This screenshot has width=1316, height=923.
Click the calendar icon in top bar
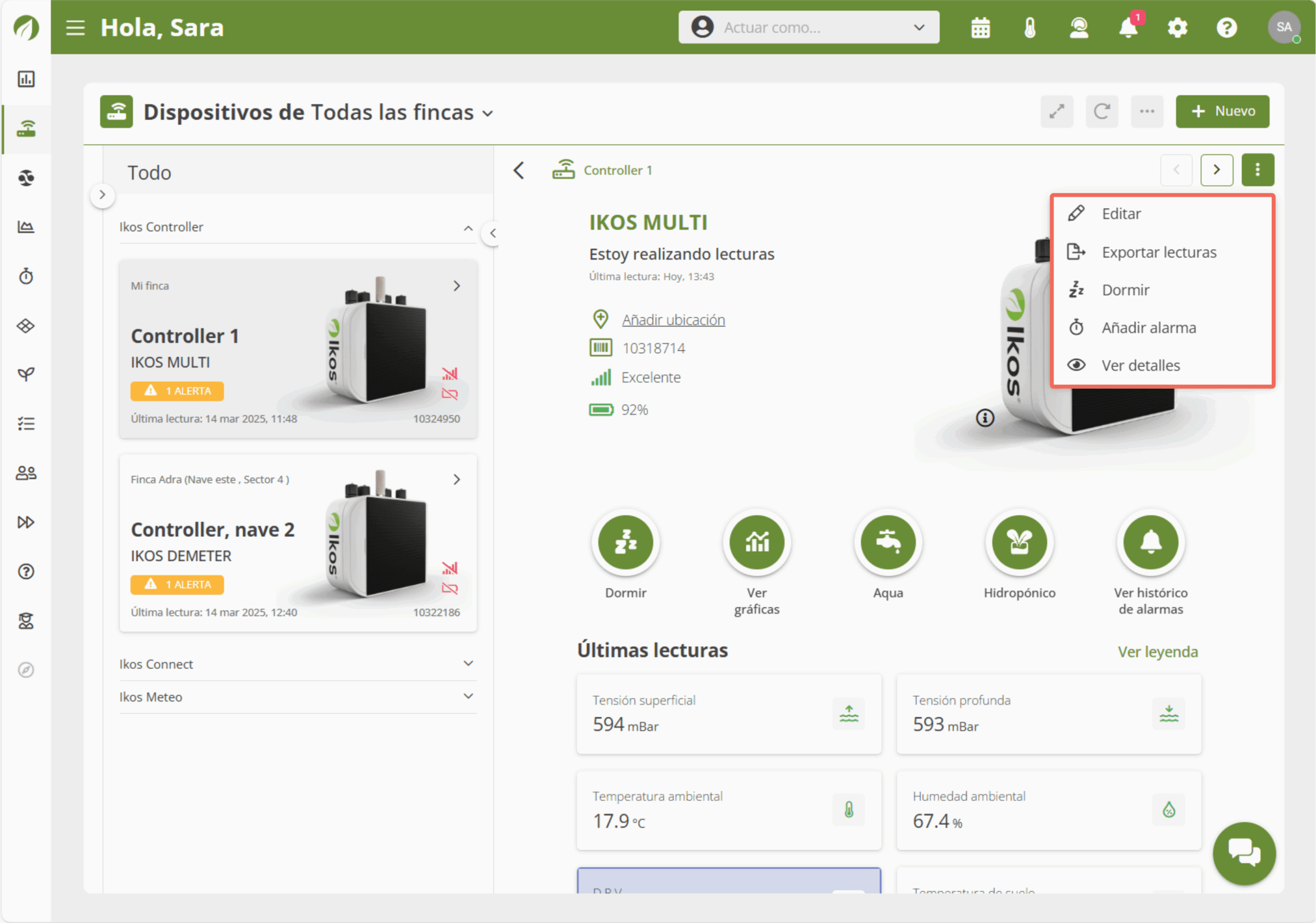[x=980, y=28]
